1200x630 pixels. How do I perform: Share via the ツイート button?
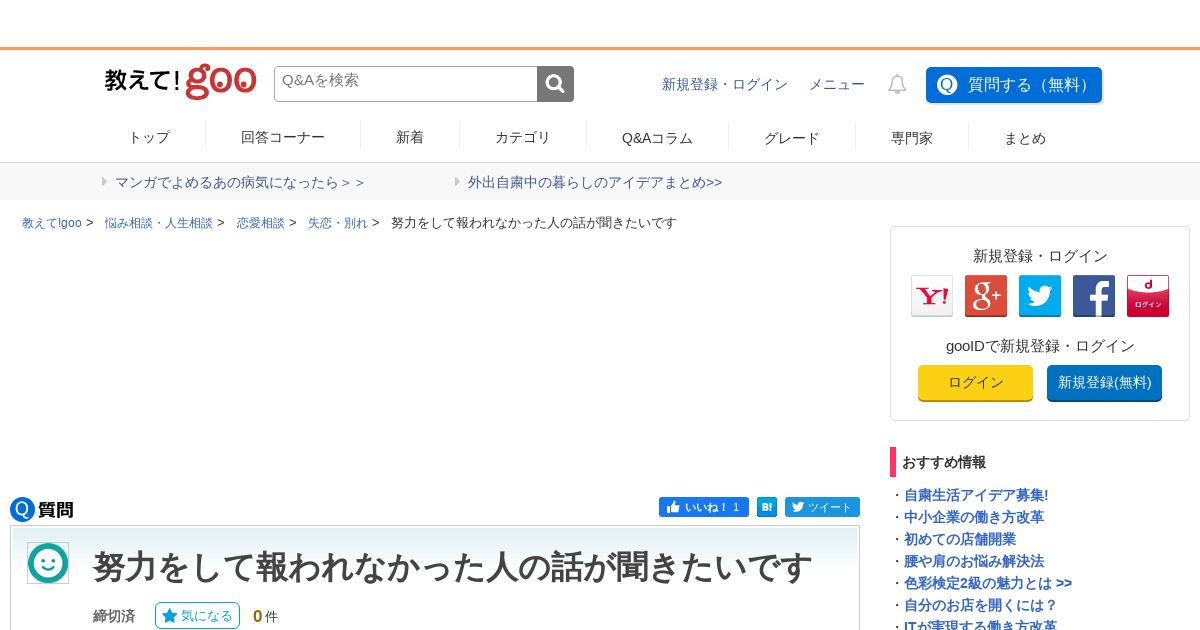[822, 507]
